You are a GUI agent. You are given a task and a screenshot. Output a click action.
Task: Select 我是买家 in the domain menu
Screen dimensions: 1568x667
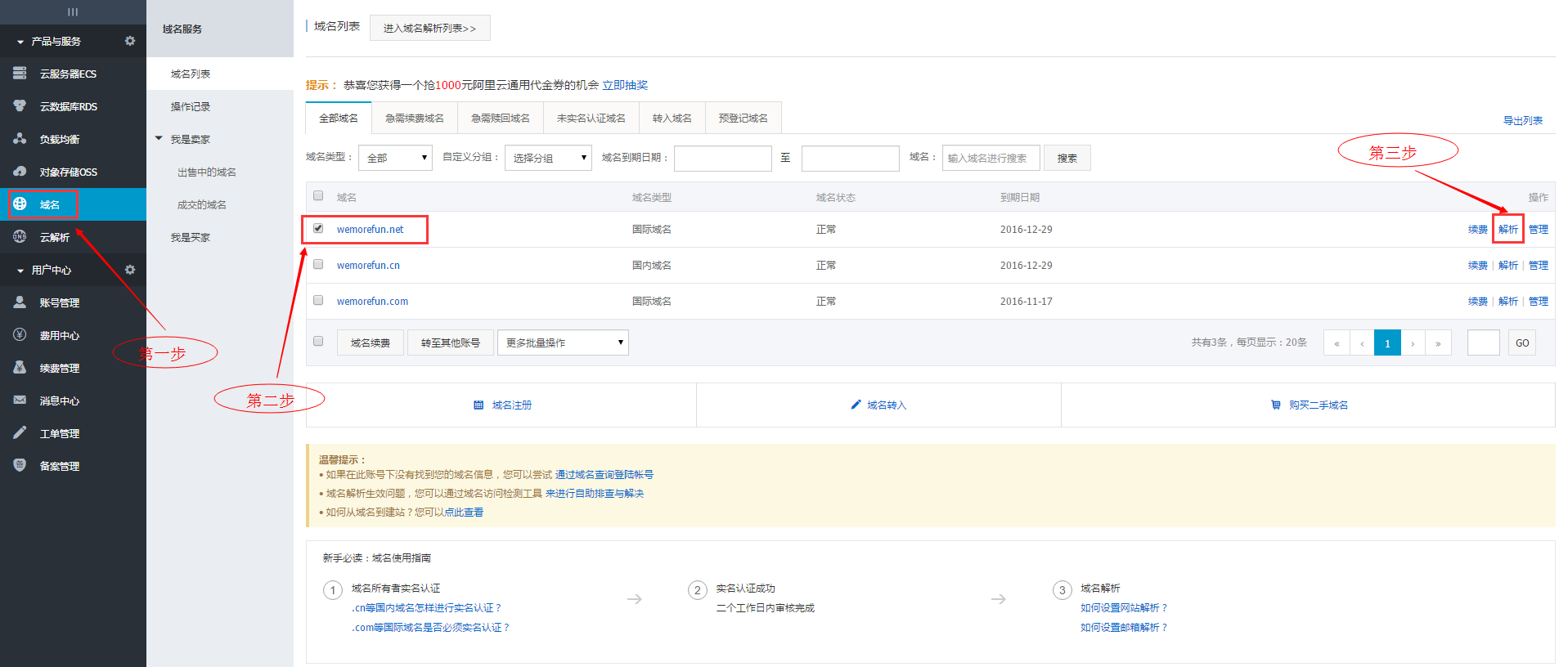pos(191,237)
